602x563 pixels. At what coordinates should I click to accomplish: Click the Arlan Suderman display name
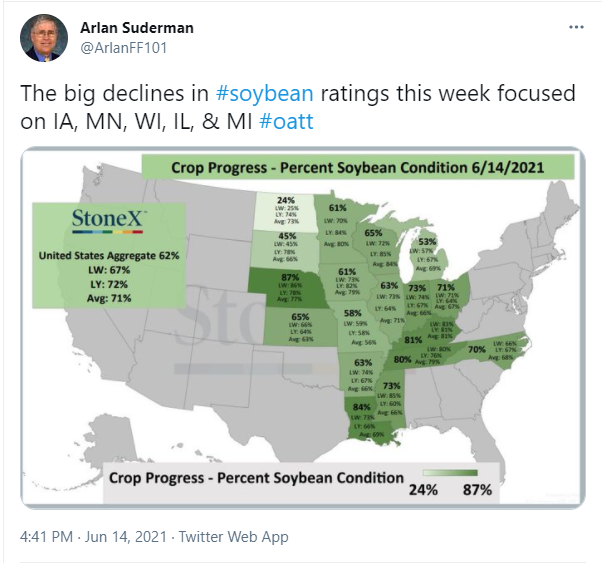[x=137, y=28]
